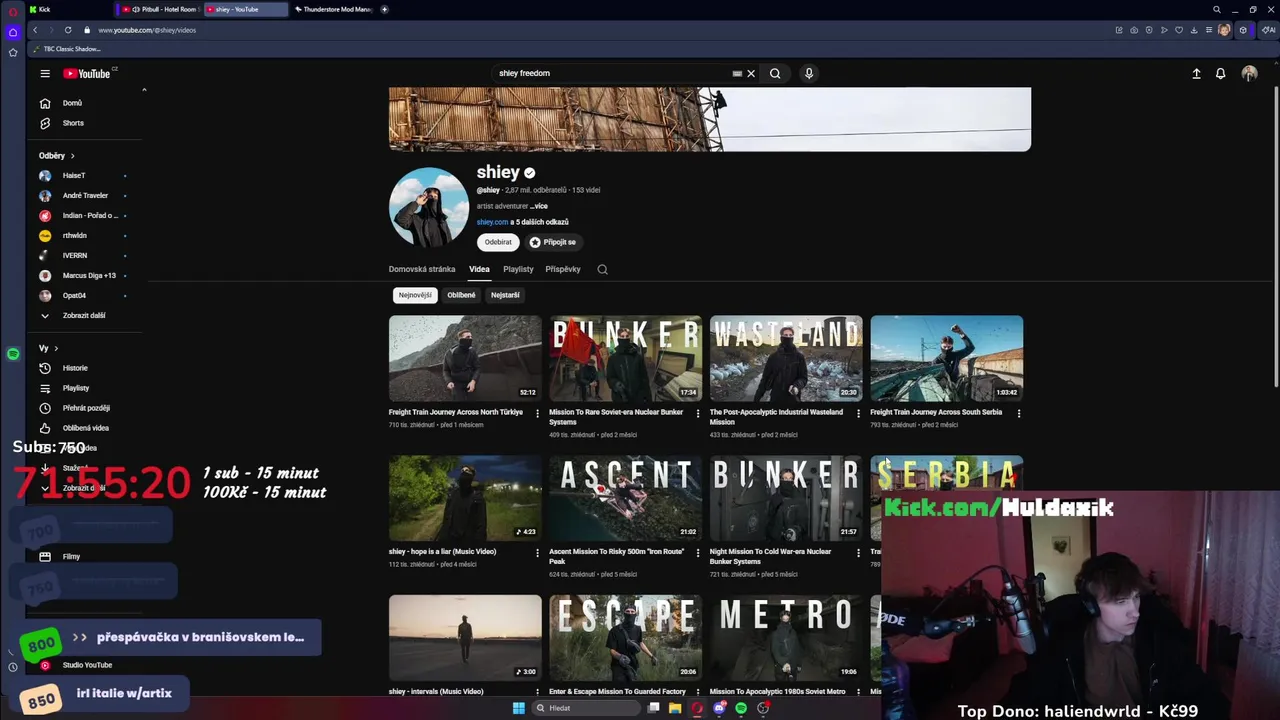Open Spotify from the Windows taskbar

741,708
